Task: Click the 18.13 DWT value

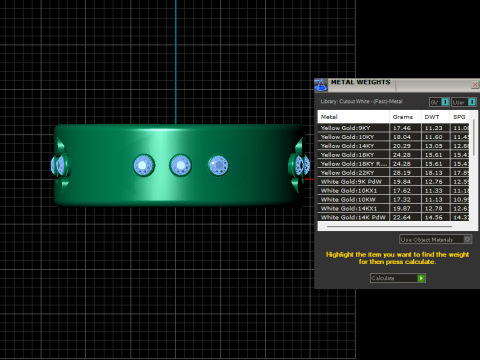Action: click(x=434, y=173)
